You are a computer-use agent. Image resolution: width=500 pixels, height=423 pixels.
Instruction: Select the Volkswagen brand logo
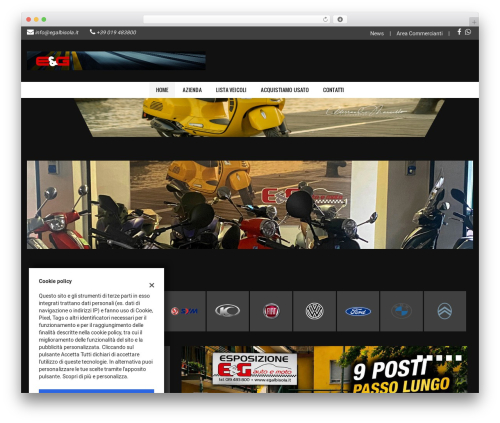(x=314, y=311)
